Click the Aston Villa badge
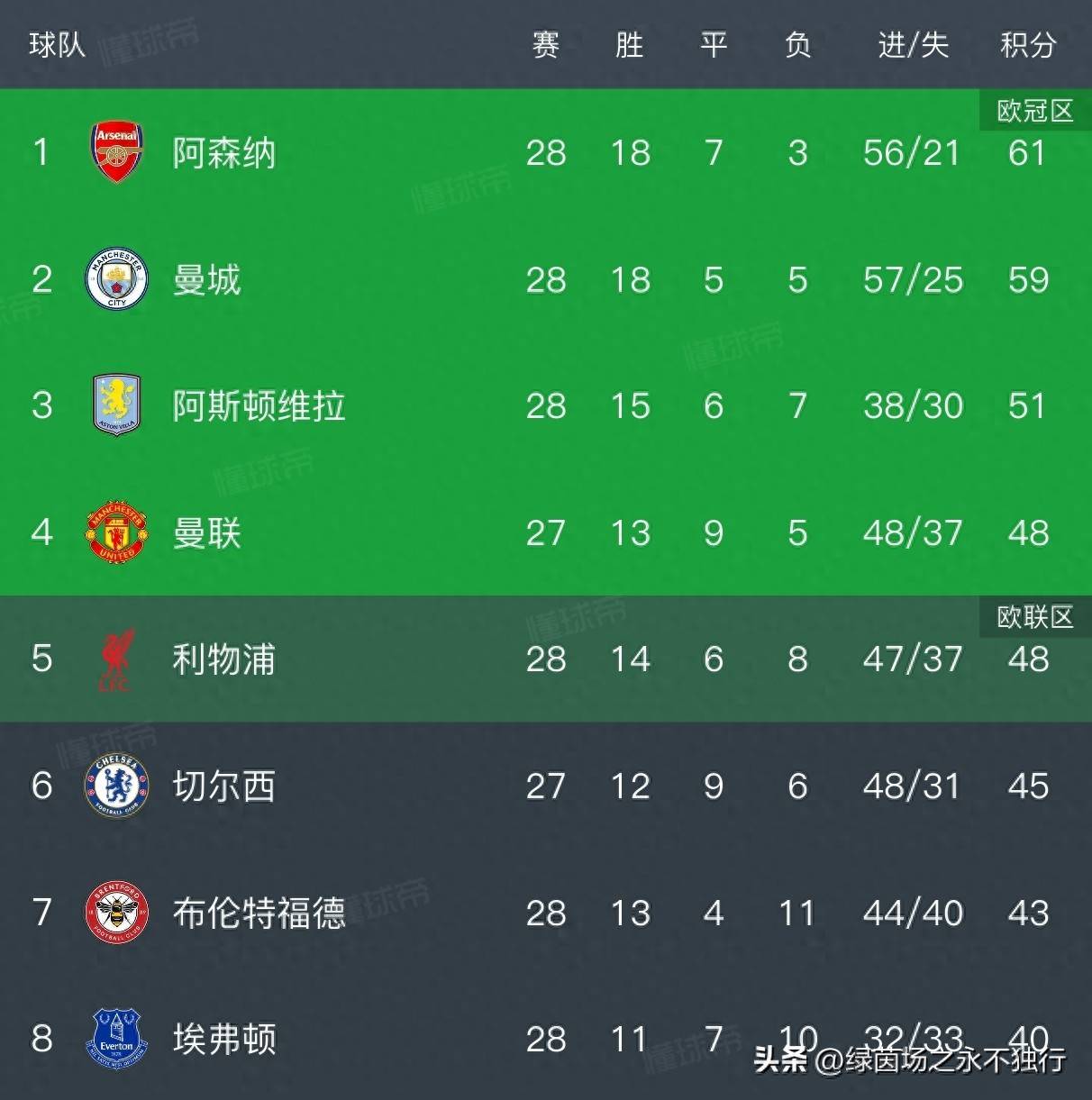 click(115, 405)
